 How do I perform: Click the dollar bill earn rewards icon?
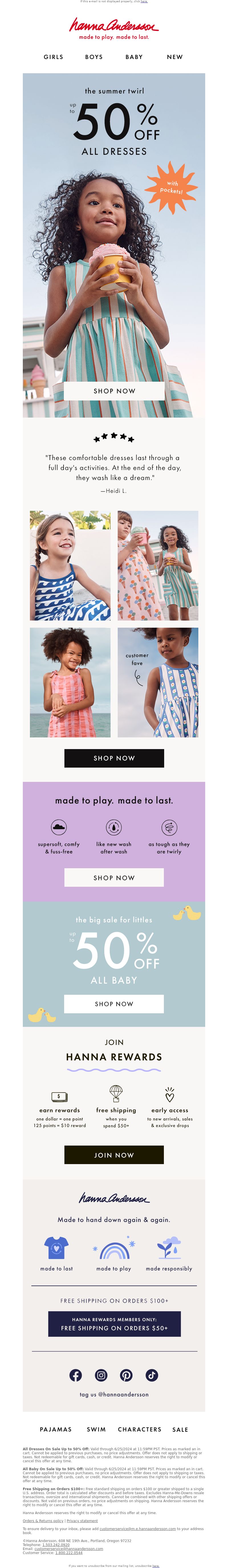59,1096
